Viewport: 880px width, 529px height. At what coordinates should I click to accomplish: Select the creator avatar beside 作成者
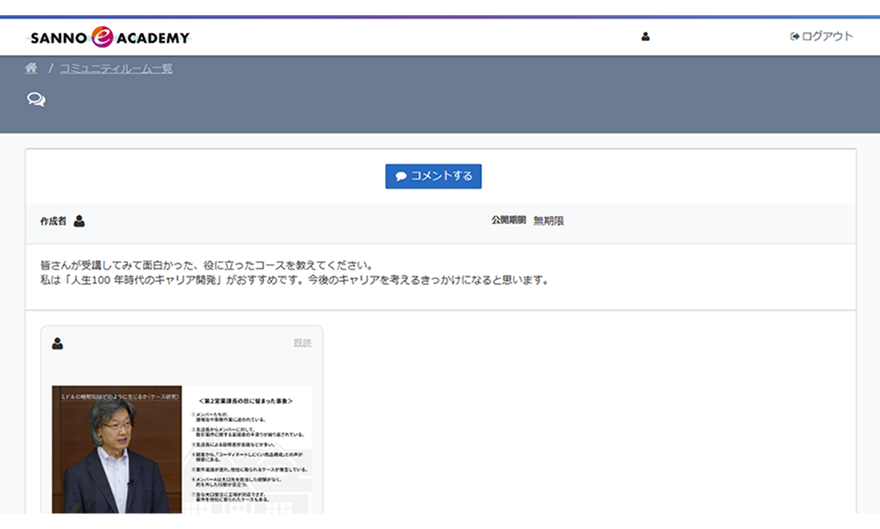(x=79, y=221)
